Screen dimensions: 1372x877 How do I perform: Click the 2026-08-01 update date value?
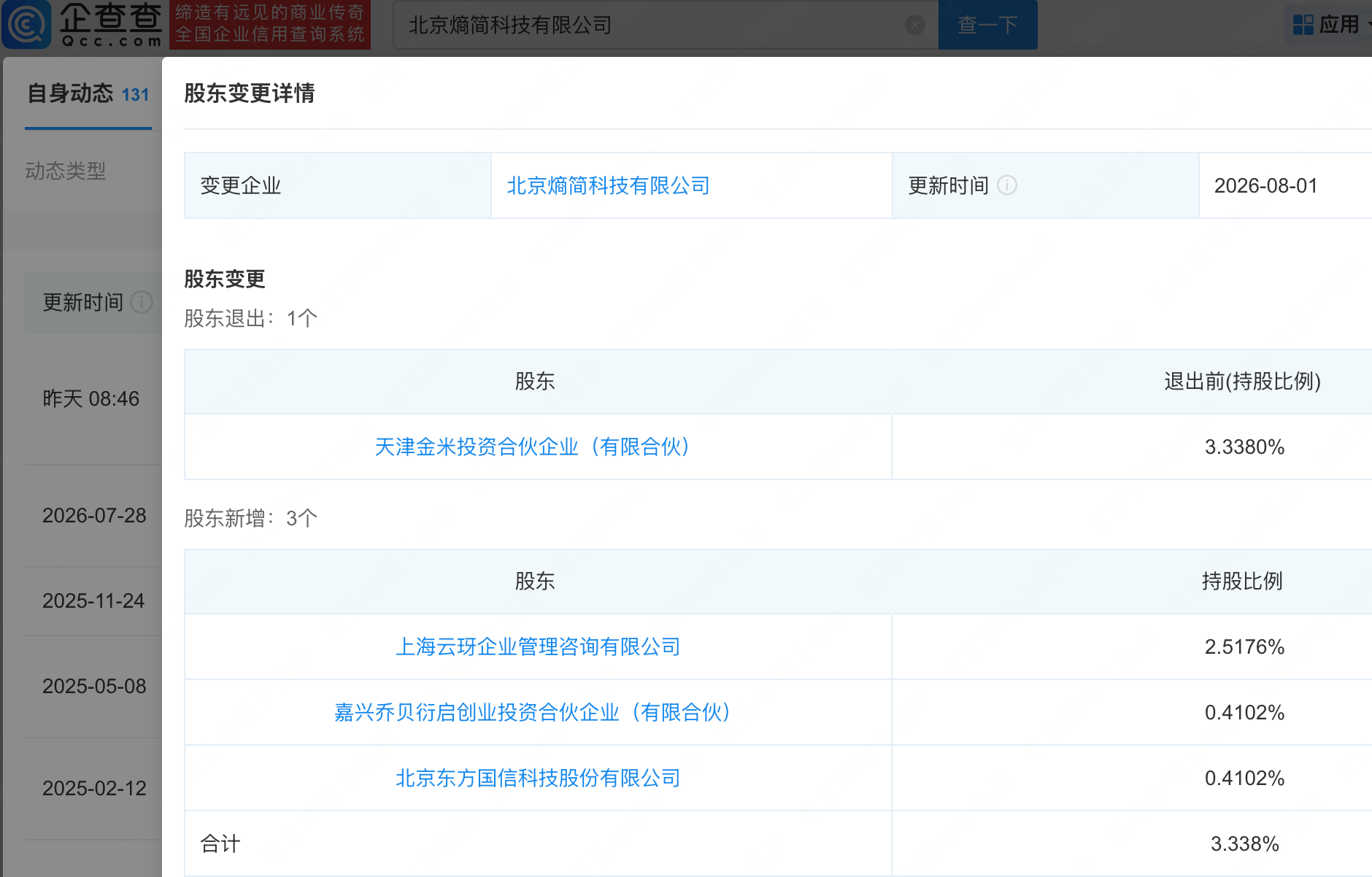pos(1265,185)
